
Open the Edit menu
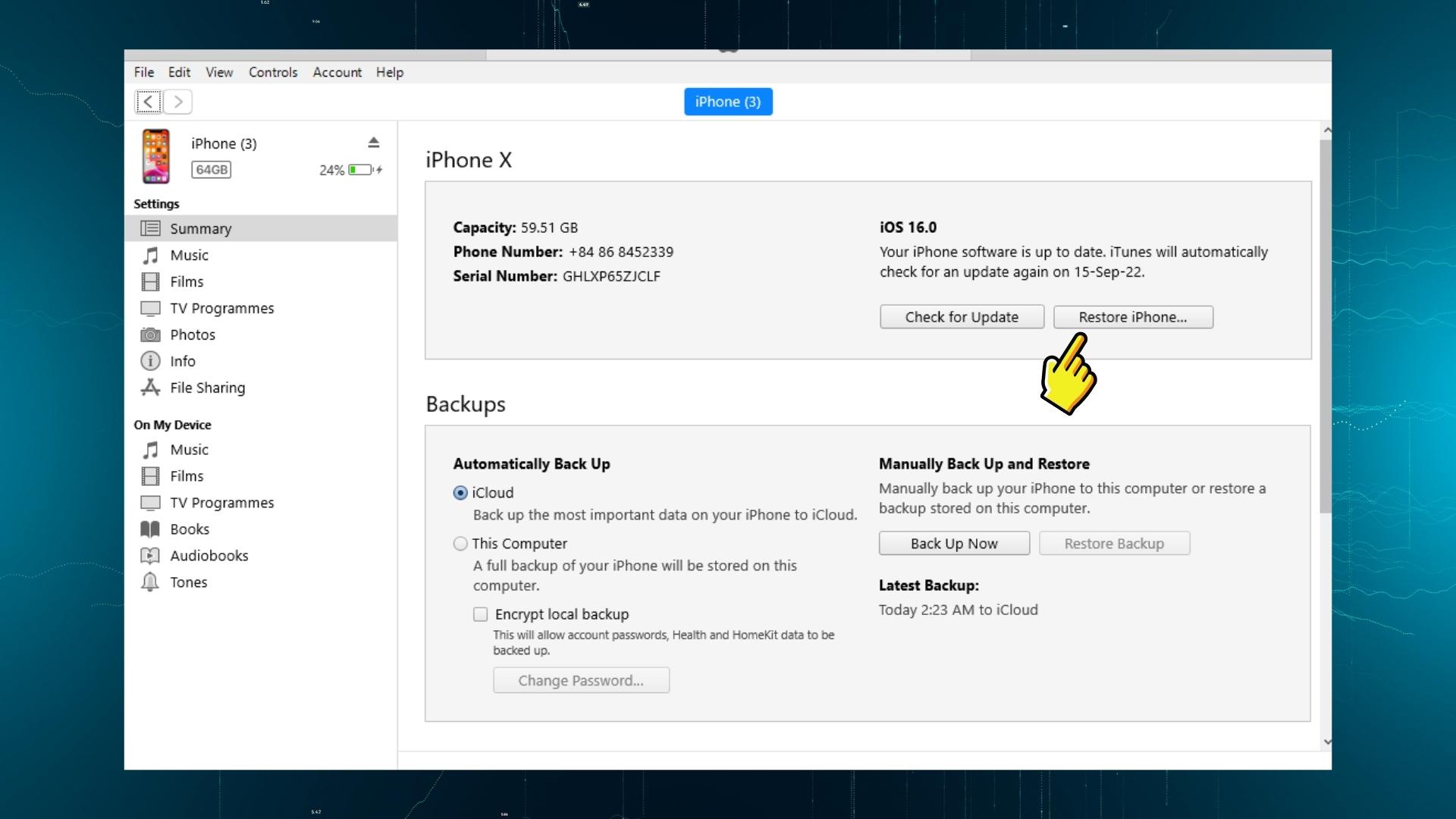[x=180, y=72]
